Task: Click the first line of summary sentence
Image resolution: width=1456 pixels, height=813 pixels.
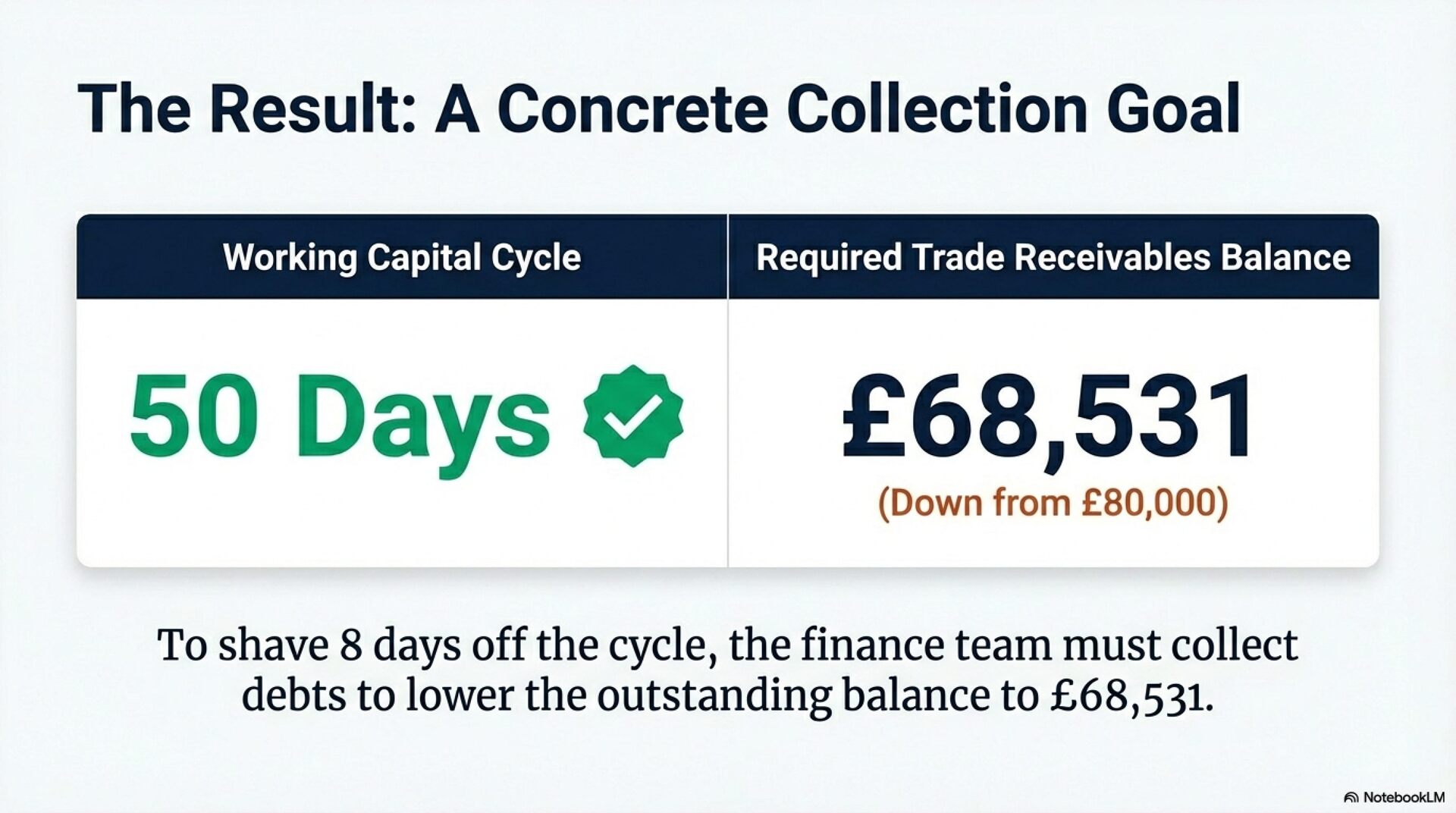Action: (x=727, y=645)
